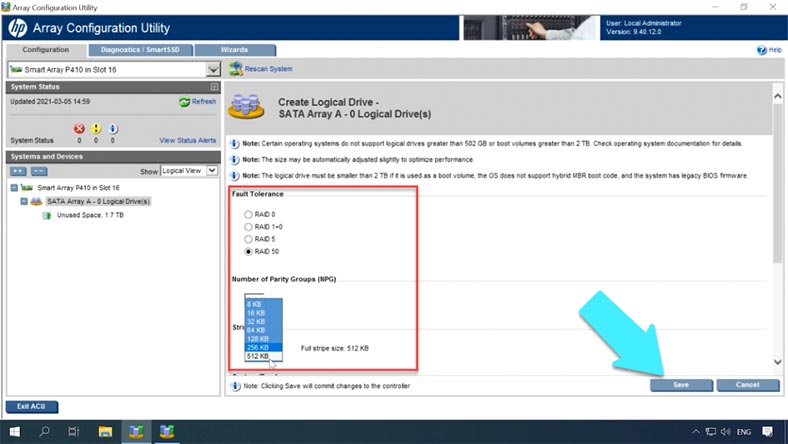This screenshot has height=444, width=788.
Task: Show hidden tray icons chevron
Action: [696, 432]
